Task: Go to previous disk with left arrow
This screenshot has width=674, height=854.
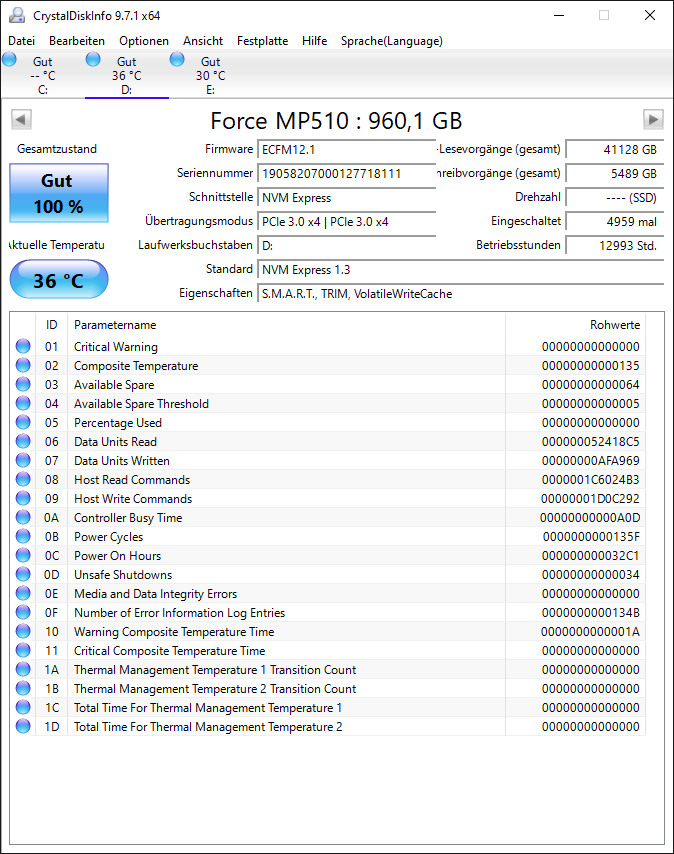Action: [x=21, y=119]
